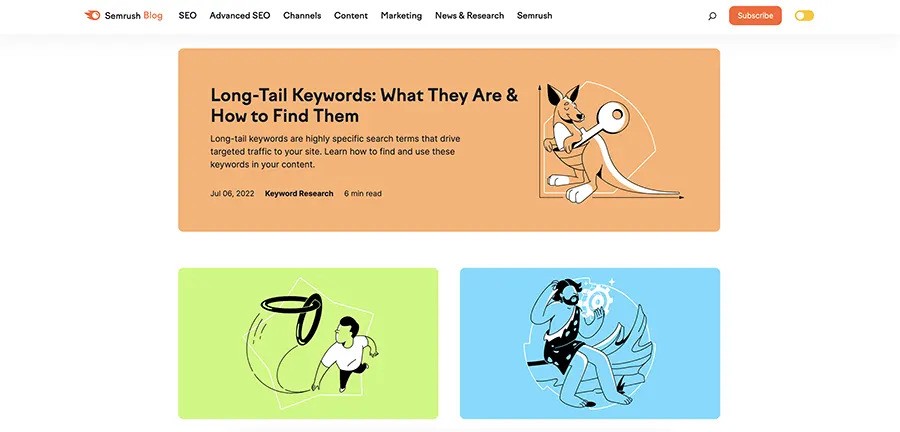Expand the Content navigation menu
The height and width of the screenshot is (432, 900).
(x=351, y=15)
